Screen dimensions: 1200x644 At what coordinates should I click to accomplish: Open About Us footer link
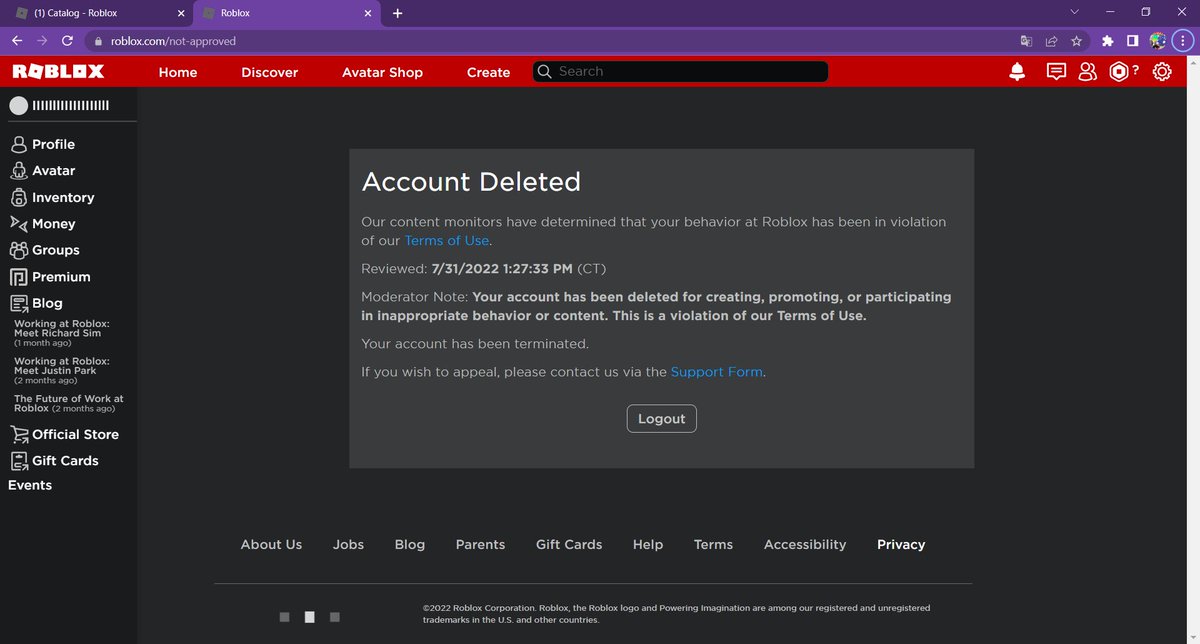271,545
